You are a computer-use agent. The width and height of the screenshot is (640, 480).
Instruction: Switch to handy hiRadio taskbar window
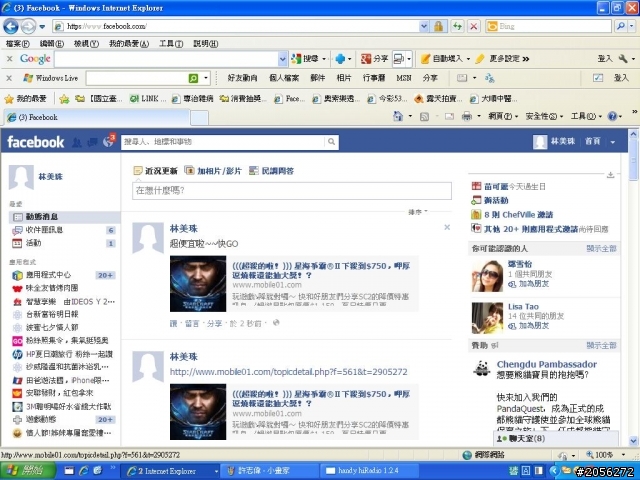click(x=369, y=471)
